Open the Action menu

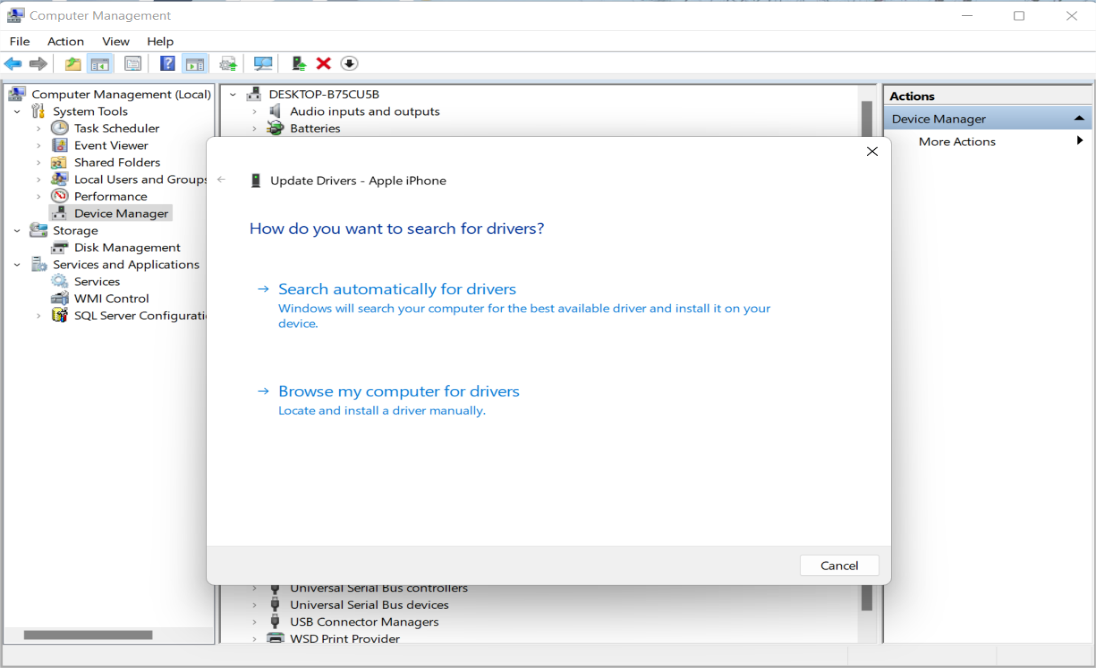65,41
